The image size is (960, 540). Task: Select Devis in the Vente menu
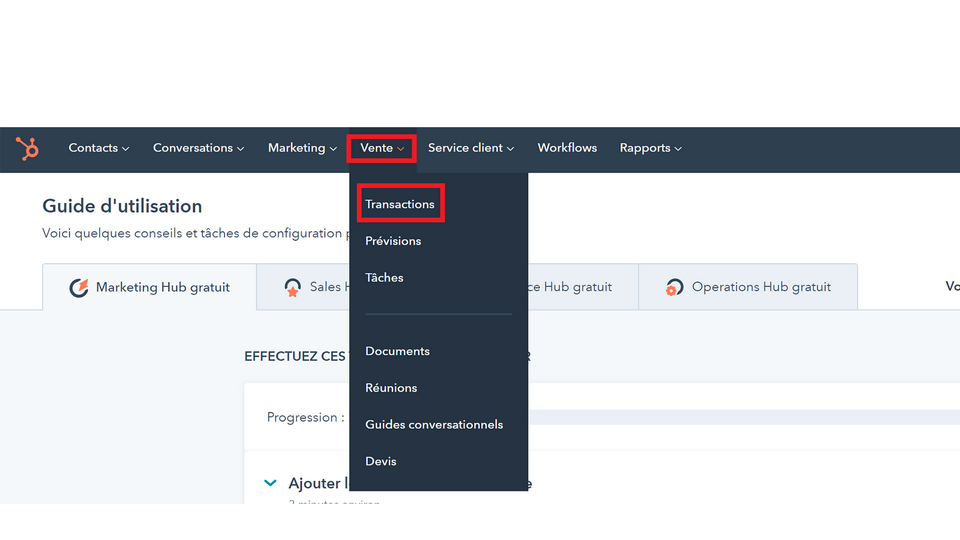coord(381,461)
